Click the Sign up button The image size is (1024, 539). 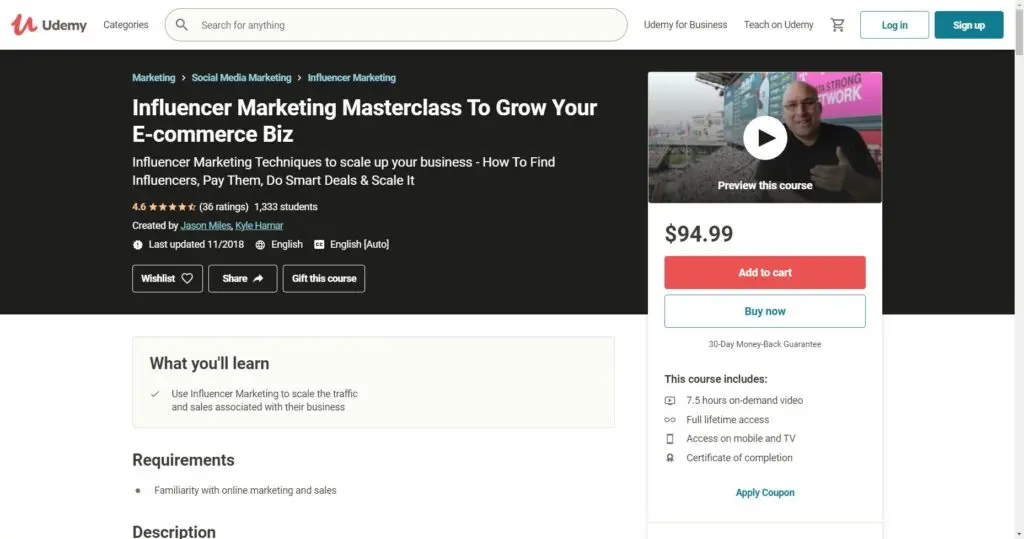point(968,25)
